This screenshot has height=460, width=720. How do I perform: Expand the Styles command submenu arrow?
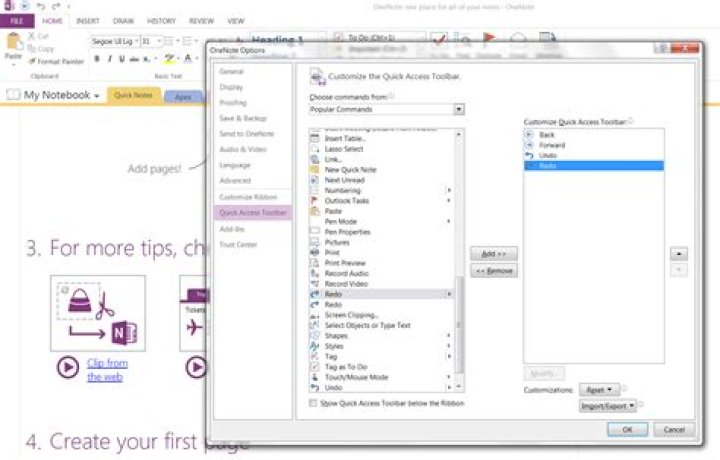click(x=449, y=346)
